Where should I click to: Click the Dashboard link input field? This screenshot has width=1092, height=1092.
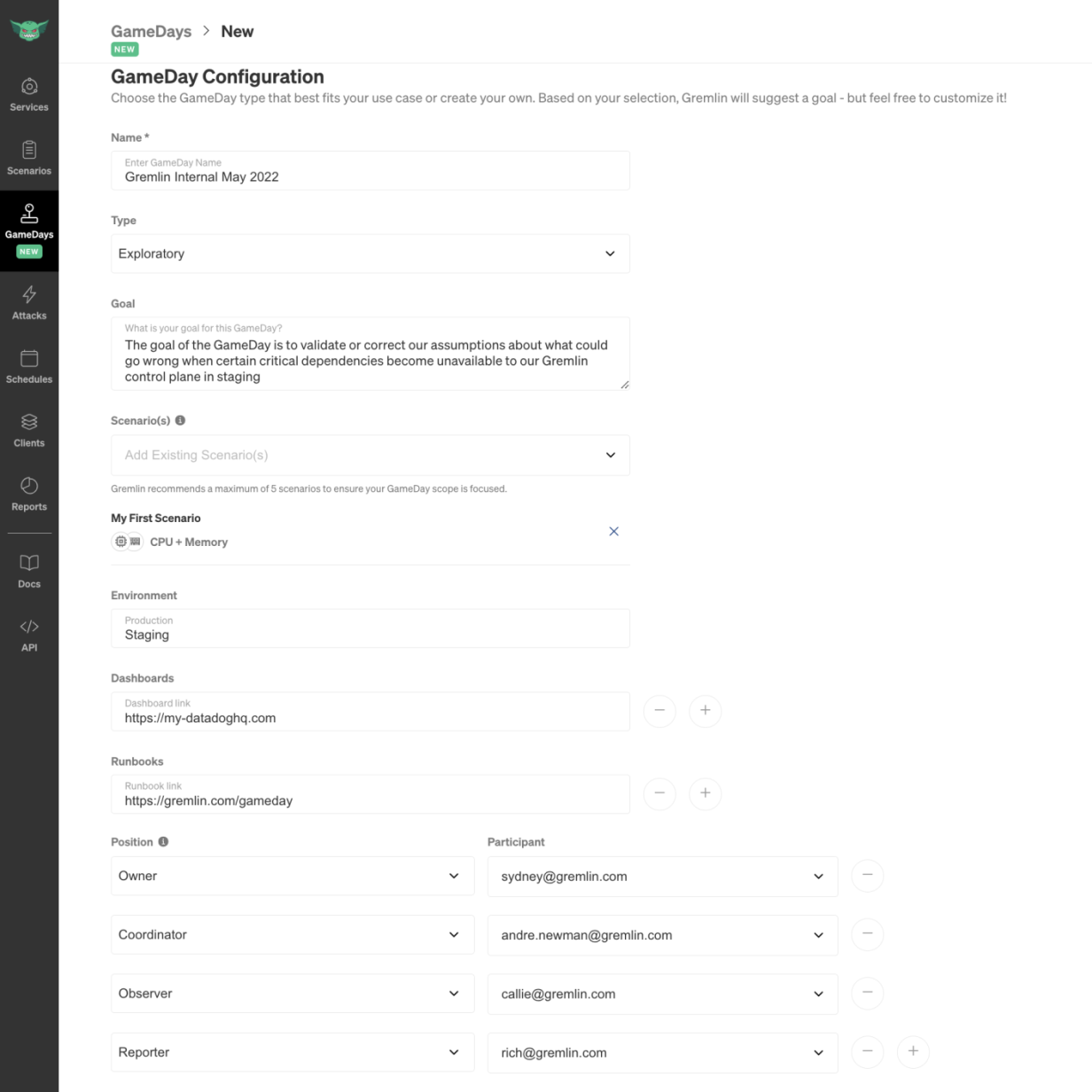(370, 711)
